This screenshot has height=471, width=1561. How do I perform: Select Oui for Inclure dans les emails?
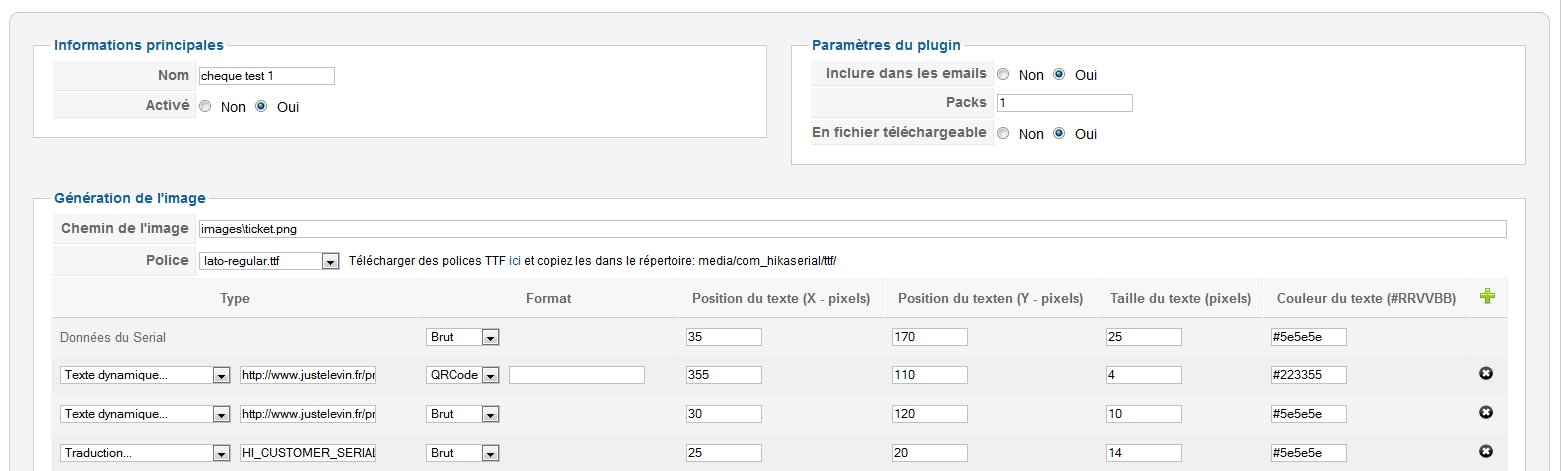pos(1059,74)
